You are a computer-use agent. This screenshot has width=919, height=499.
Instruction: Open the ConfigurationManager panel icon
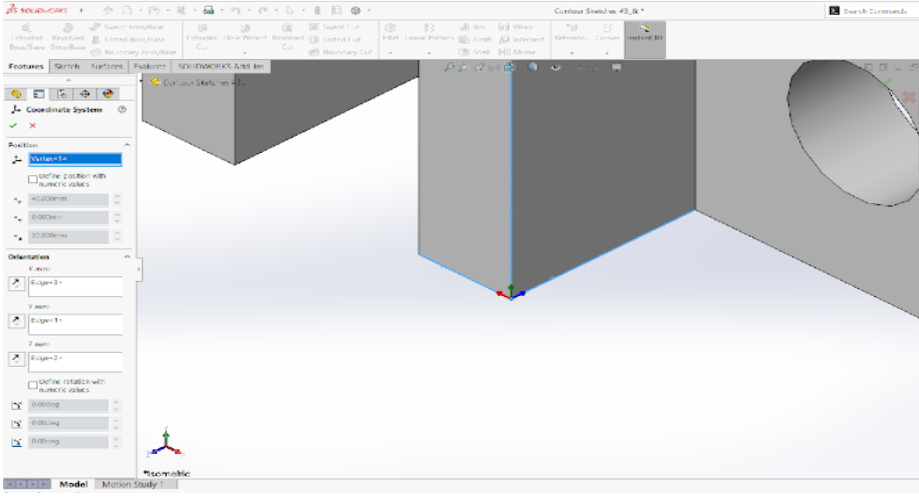(x=61, y=93)
